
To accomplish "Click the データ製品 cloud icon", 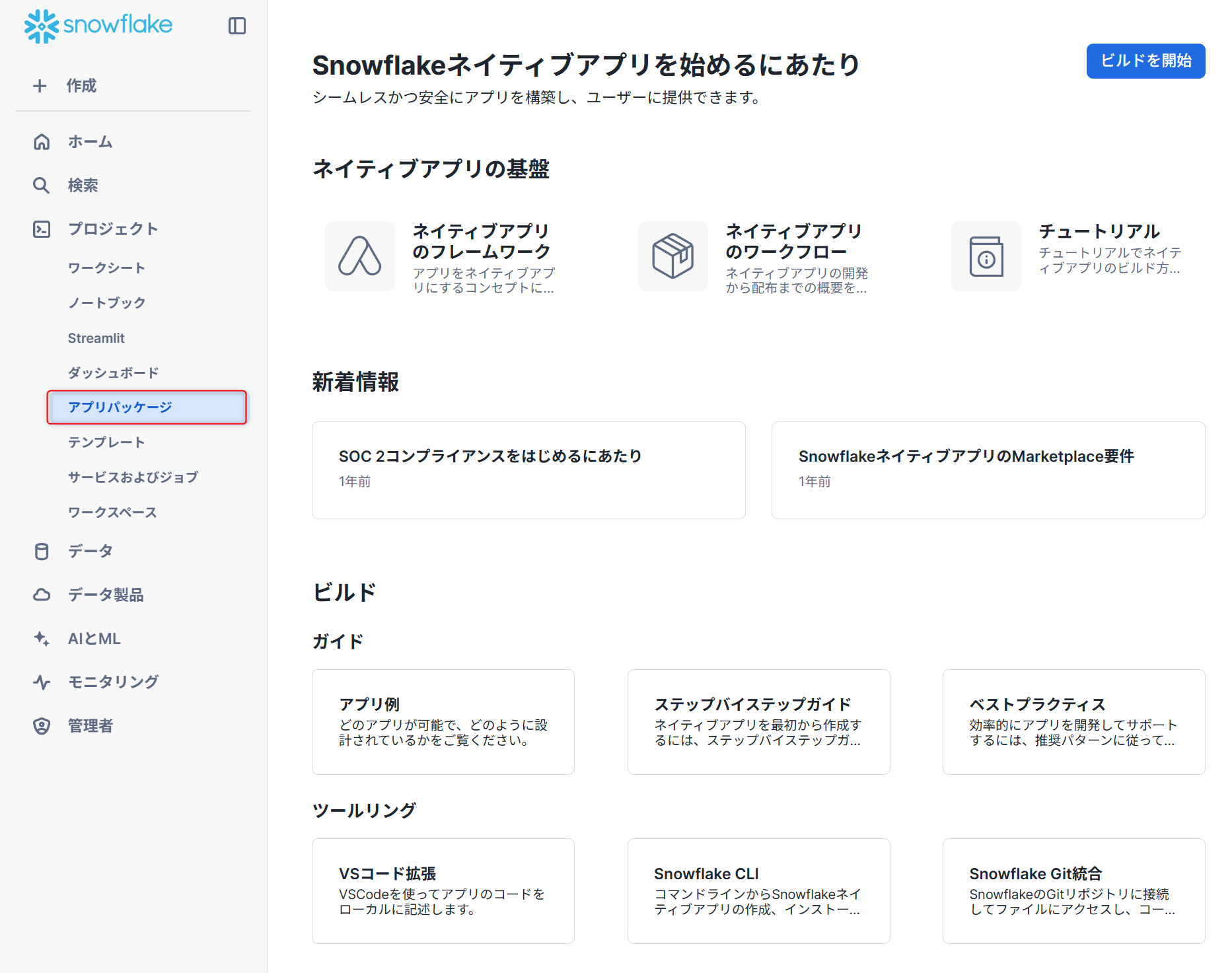I will 42,595.
